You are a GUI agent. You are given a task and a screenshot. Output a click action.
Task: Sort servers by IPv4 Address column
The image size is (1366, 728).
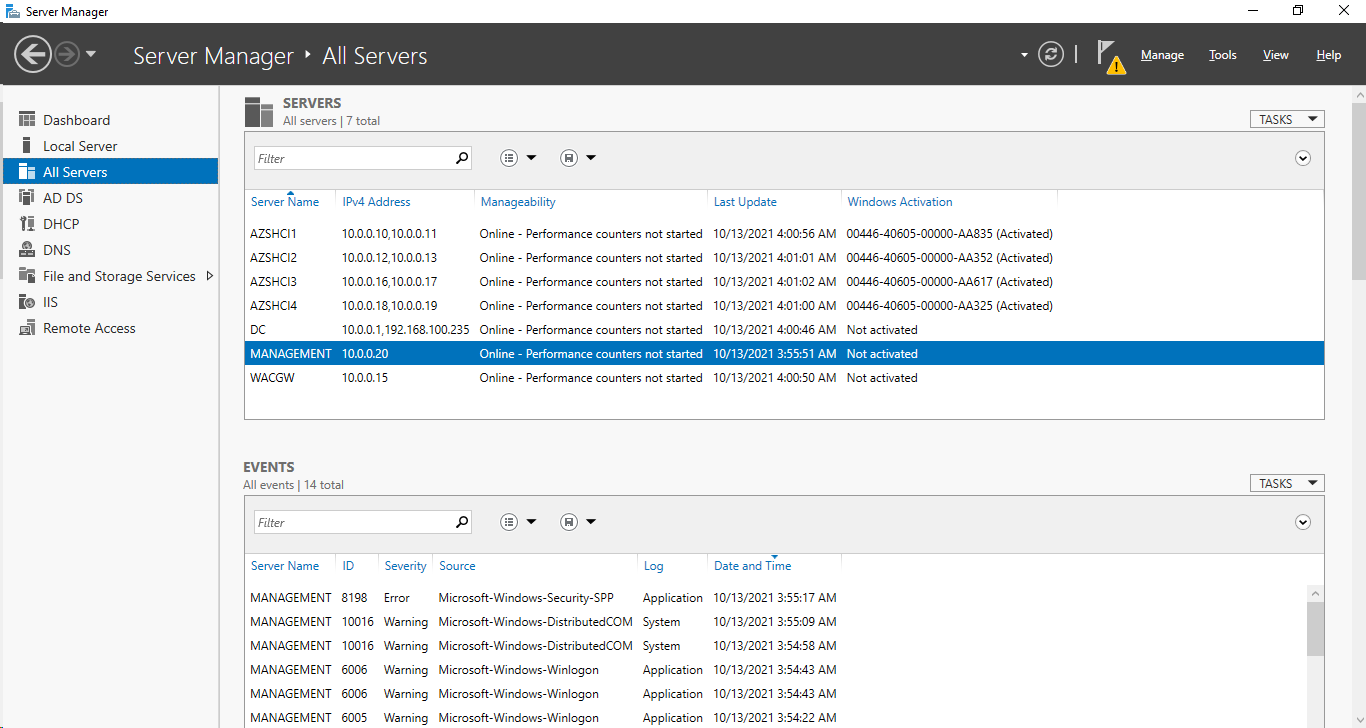tap(376, 202)
